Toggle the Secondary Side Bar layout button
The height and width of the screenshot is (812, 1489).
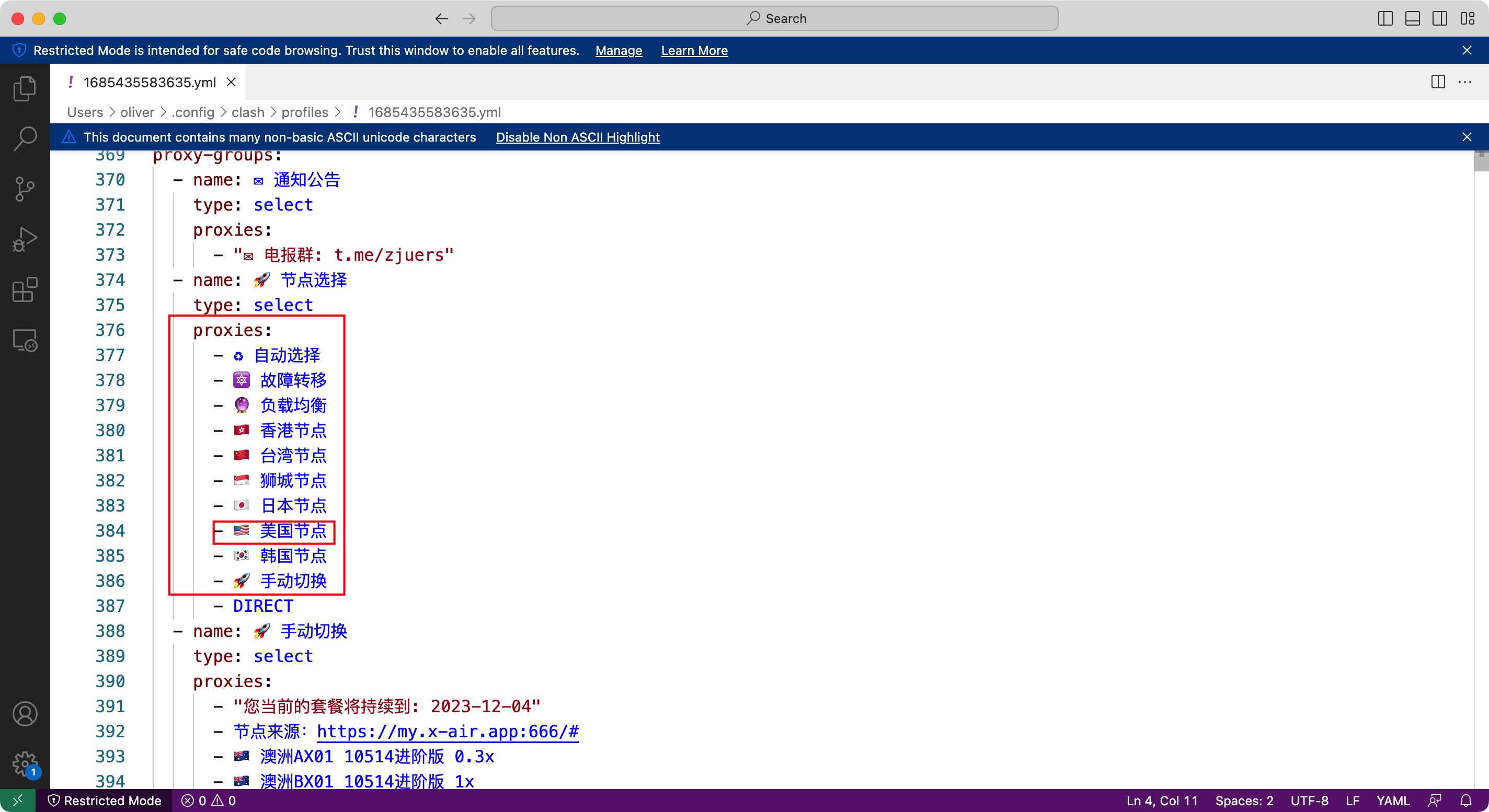(1439, 18)
